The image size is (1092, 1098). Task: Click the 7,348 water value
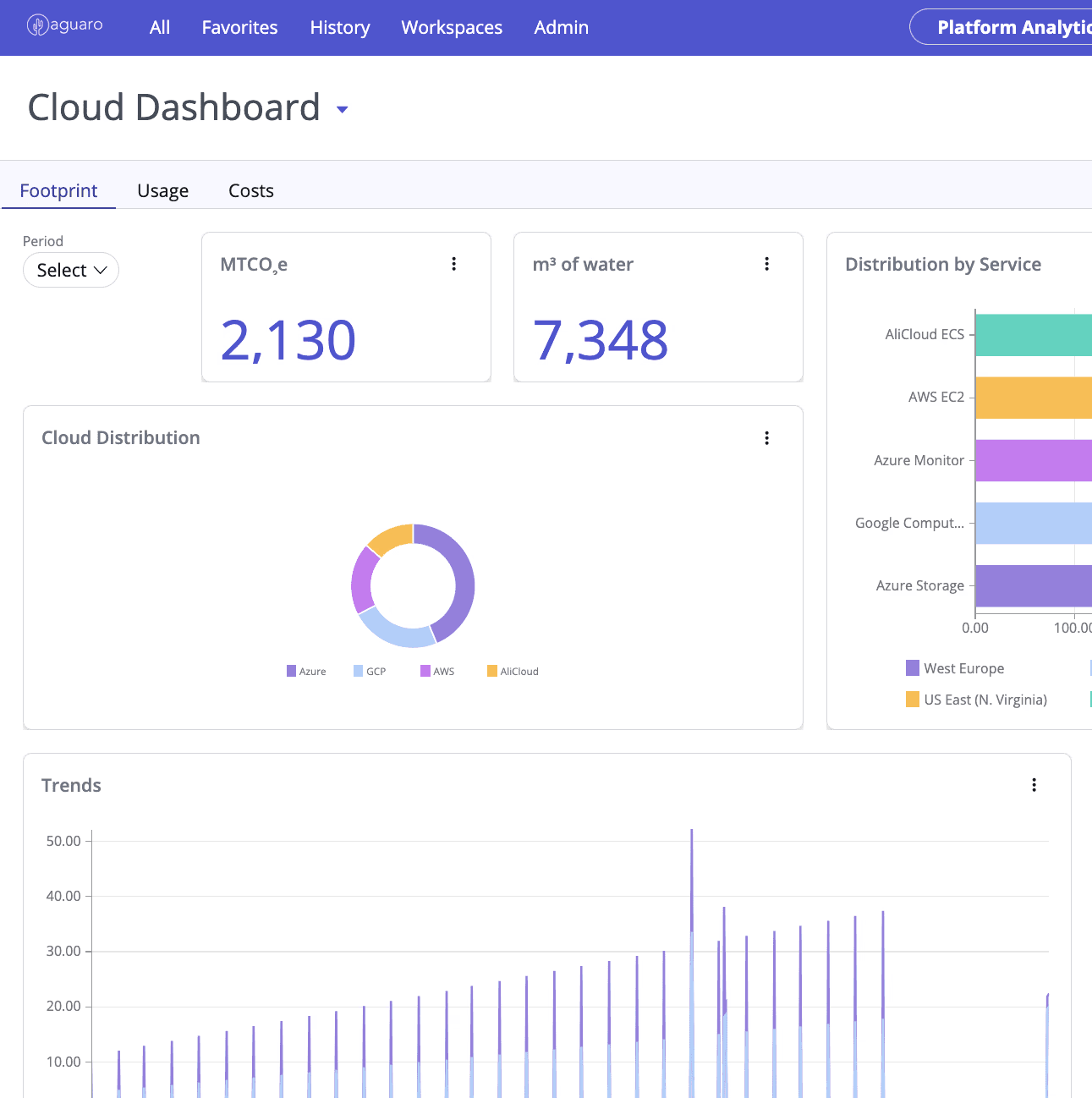point(601,341)
